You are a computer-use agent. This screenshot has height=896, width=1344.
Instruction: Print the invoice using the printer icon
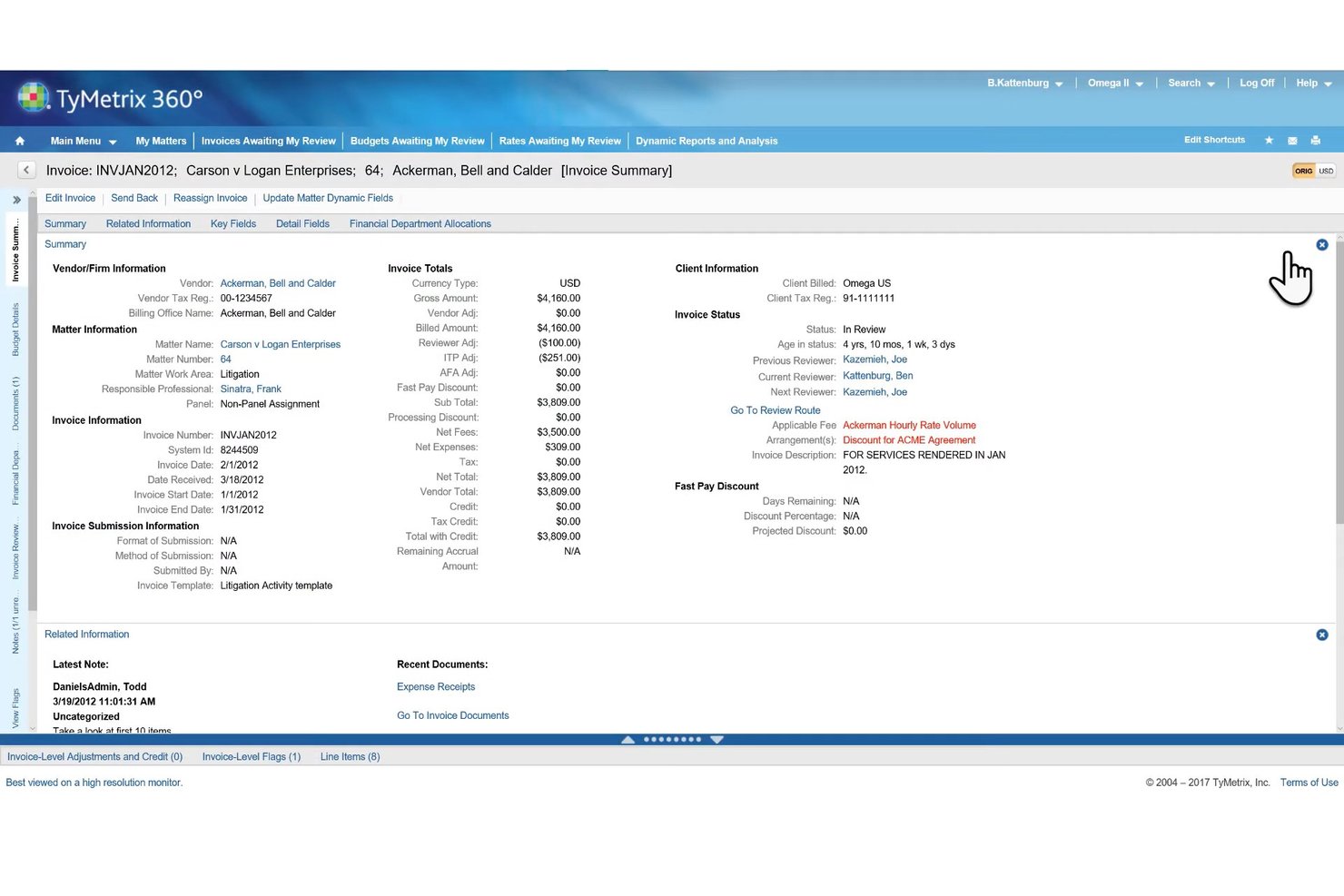pos(1315,140)
